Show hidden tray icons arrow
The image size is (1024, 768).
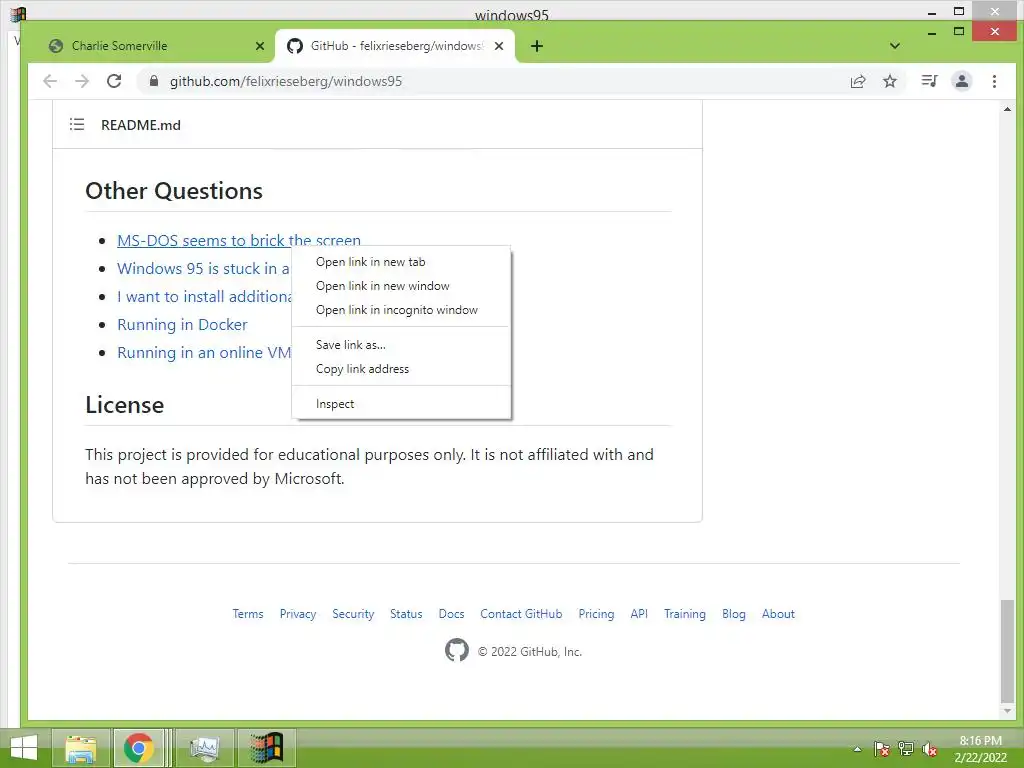pos(857,749)
